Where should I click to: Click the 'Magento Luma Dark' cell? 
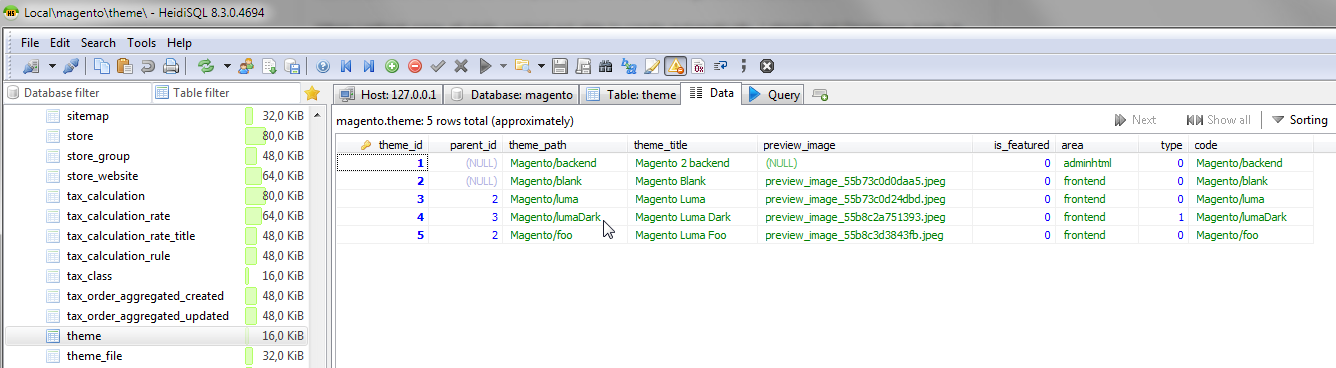(693, 217)
